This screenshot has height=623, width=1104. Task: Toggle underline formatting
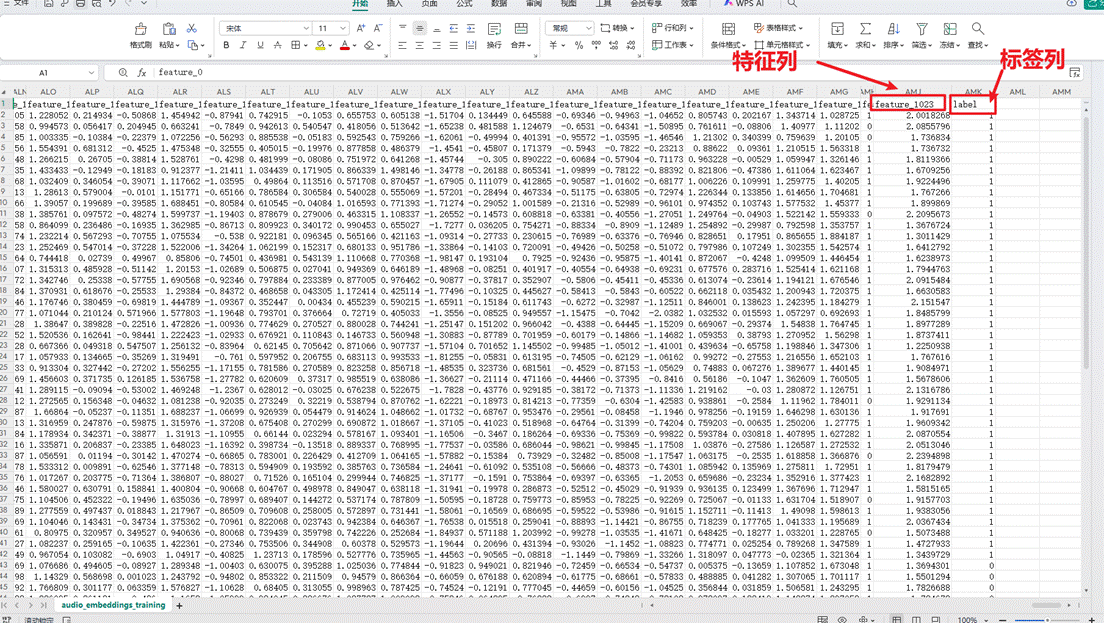[x=261, y=45]
